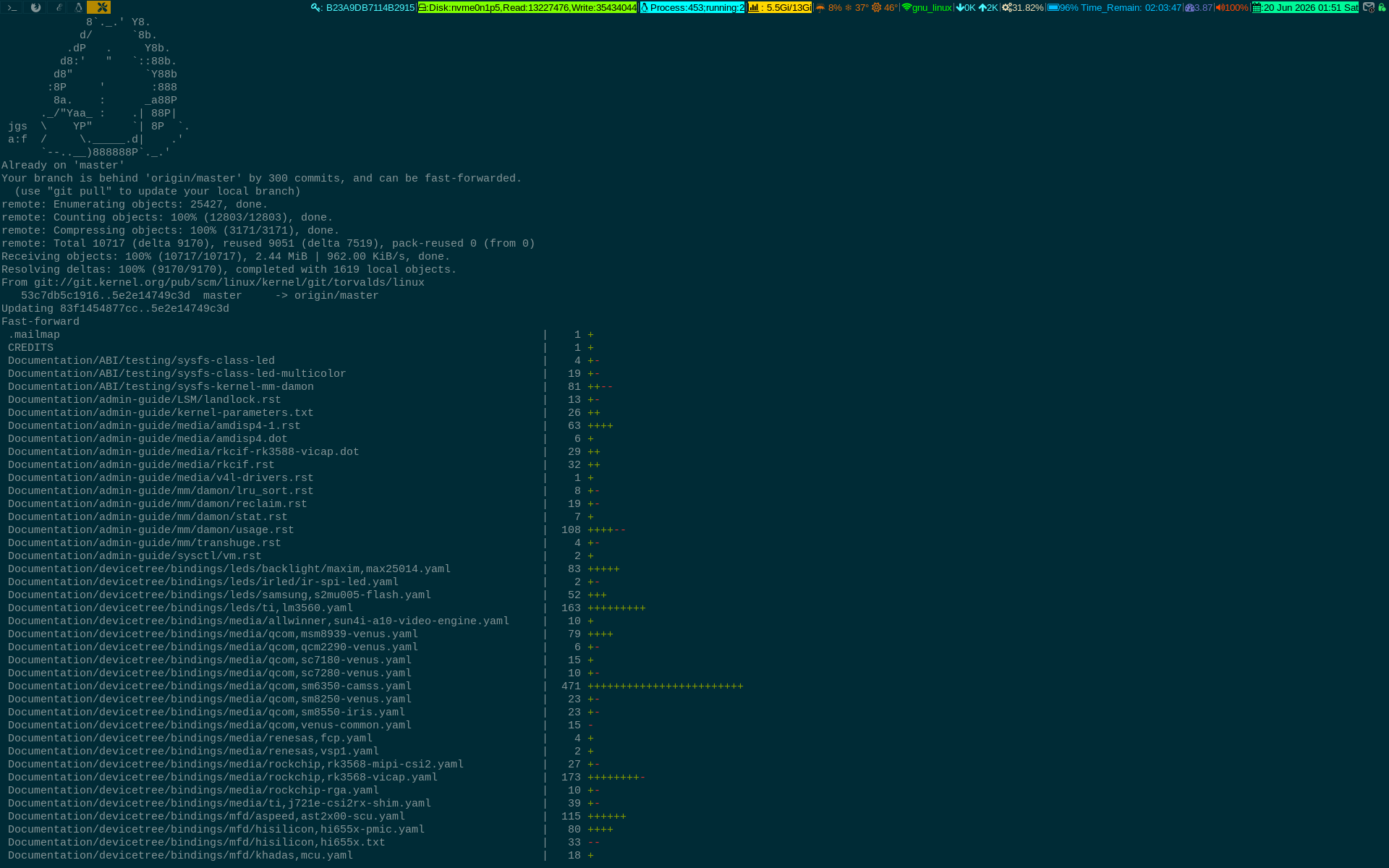This screenshot has height=868, width=1389.
Task: Open the memory usage 5.5Gi/13Gi block
Action: point(780,7)
